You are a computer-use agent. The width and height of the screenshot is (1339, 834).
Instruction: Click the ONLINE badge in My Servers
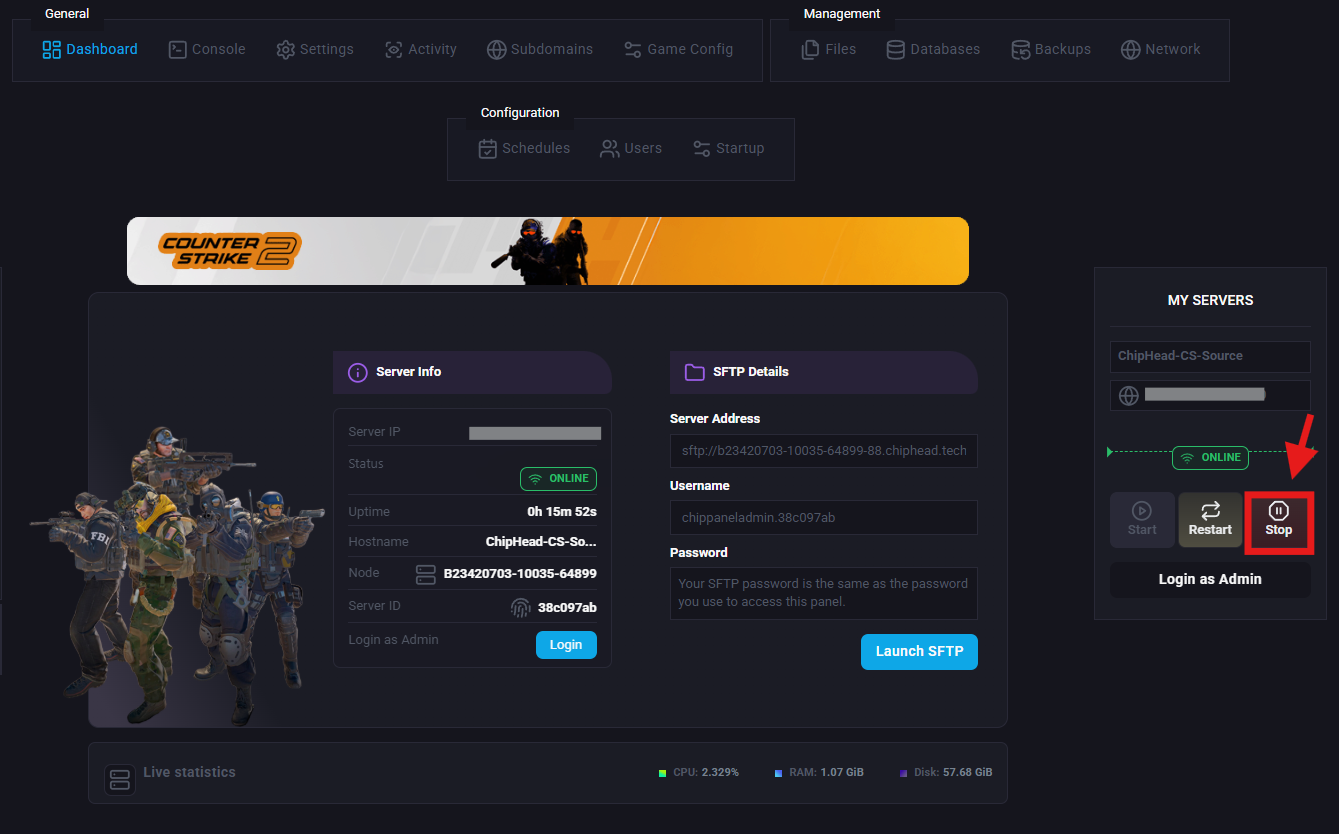1210,458
